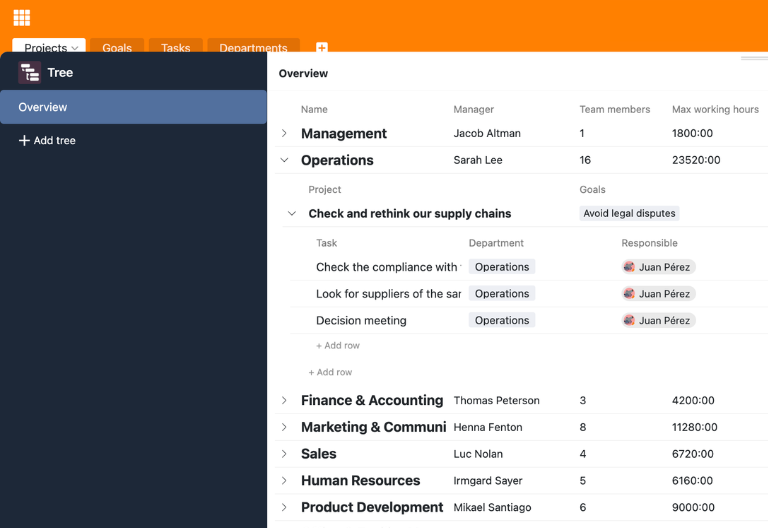Click the Avoid legal disputes goal tag
The width and height of the screenshot is (768, 528).
click(629, 214)
